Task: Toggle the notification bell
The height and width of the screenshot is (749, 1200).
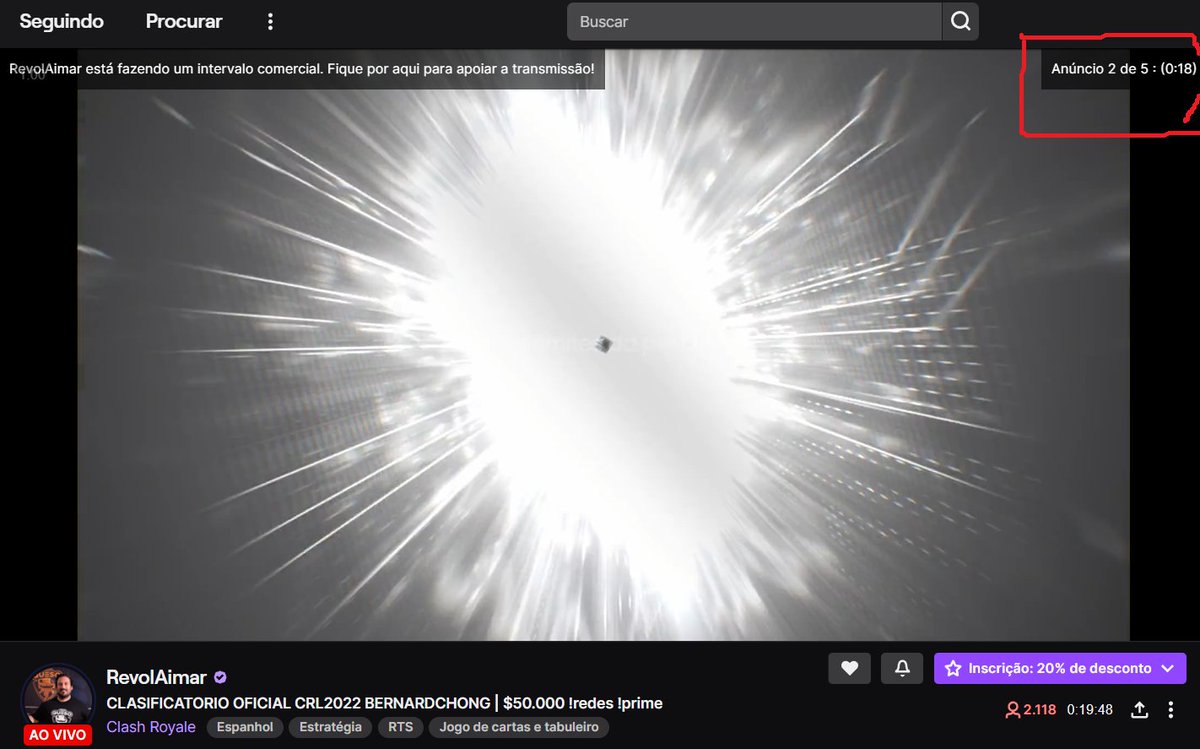Action: [x=902, y=668]
